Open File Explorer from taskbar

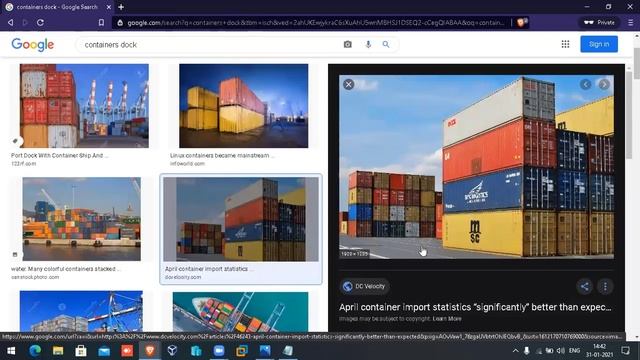(x=58, y=351)
